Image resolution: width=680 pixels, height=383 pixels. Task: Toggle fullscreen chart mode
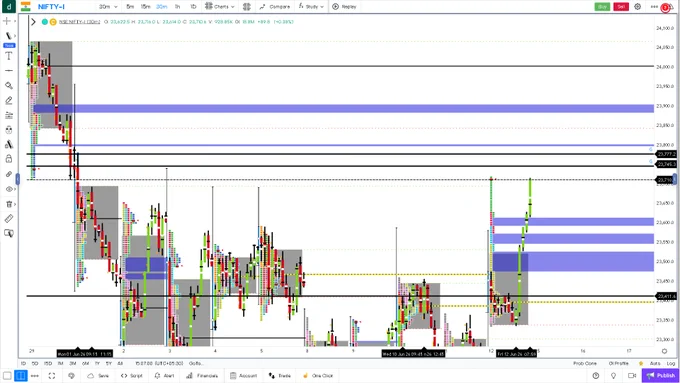coord(52,376)
